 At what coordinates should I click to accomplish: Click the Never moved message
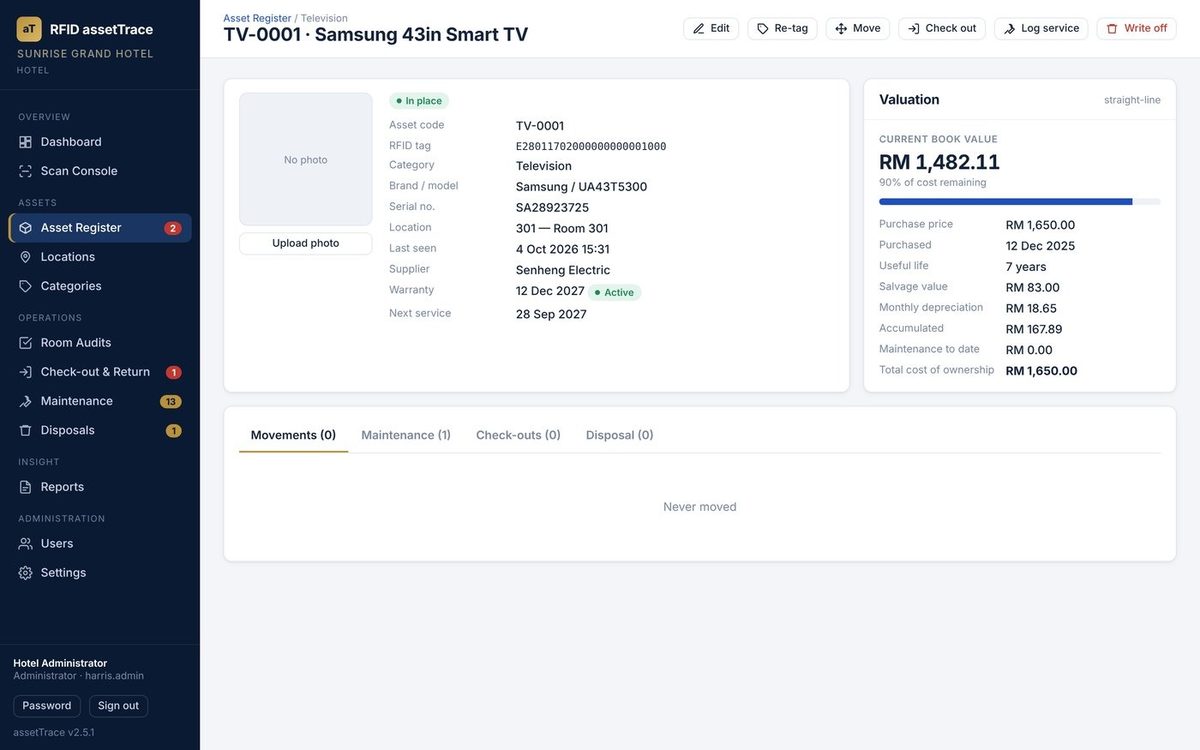[x=700, y=507]
